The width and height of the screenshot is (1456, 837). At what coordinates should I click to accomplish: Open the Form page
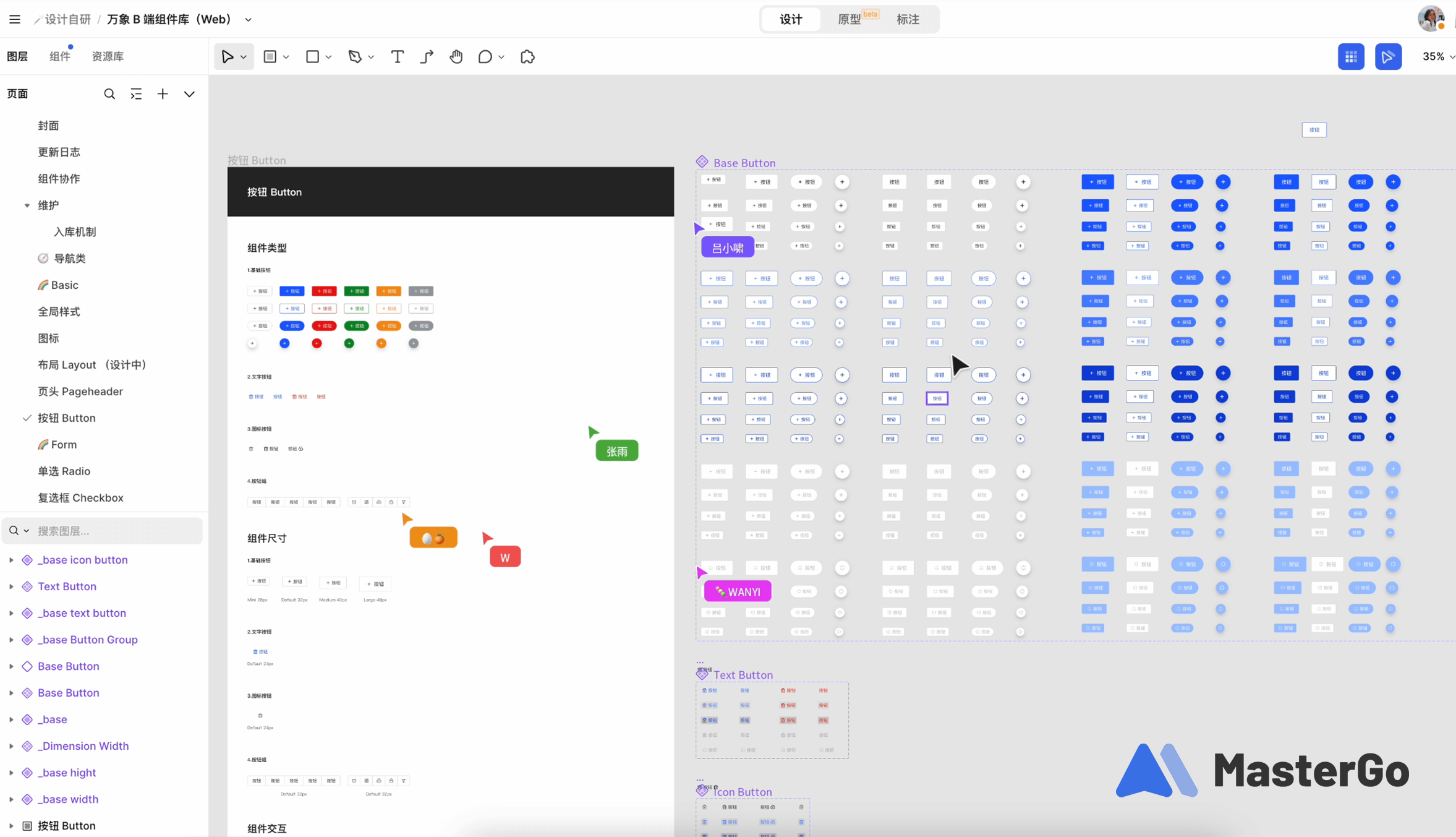click(x=64, y=445)
